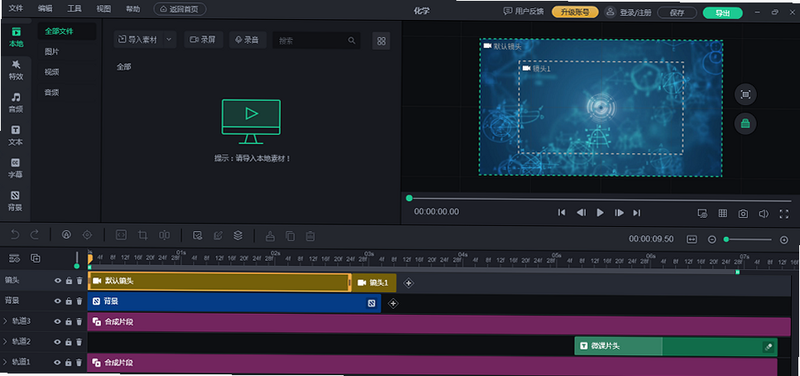Click the timeline zoom slider handle
Image resolution: width=800 pixels, height=376 pixels.
726,239
